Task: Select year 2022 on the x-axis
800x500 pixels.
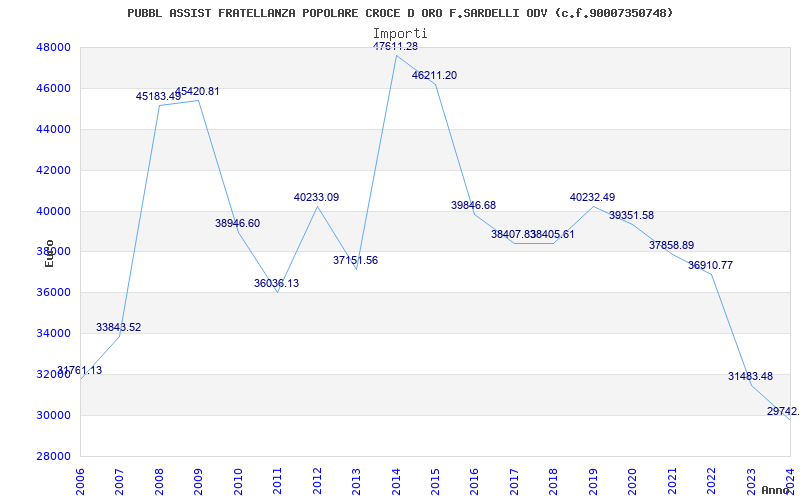Action: (x=711, y=482)
